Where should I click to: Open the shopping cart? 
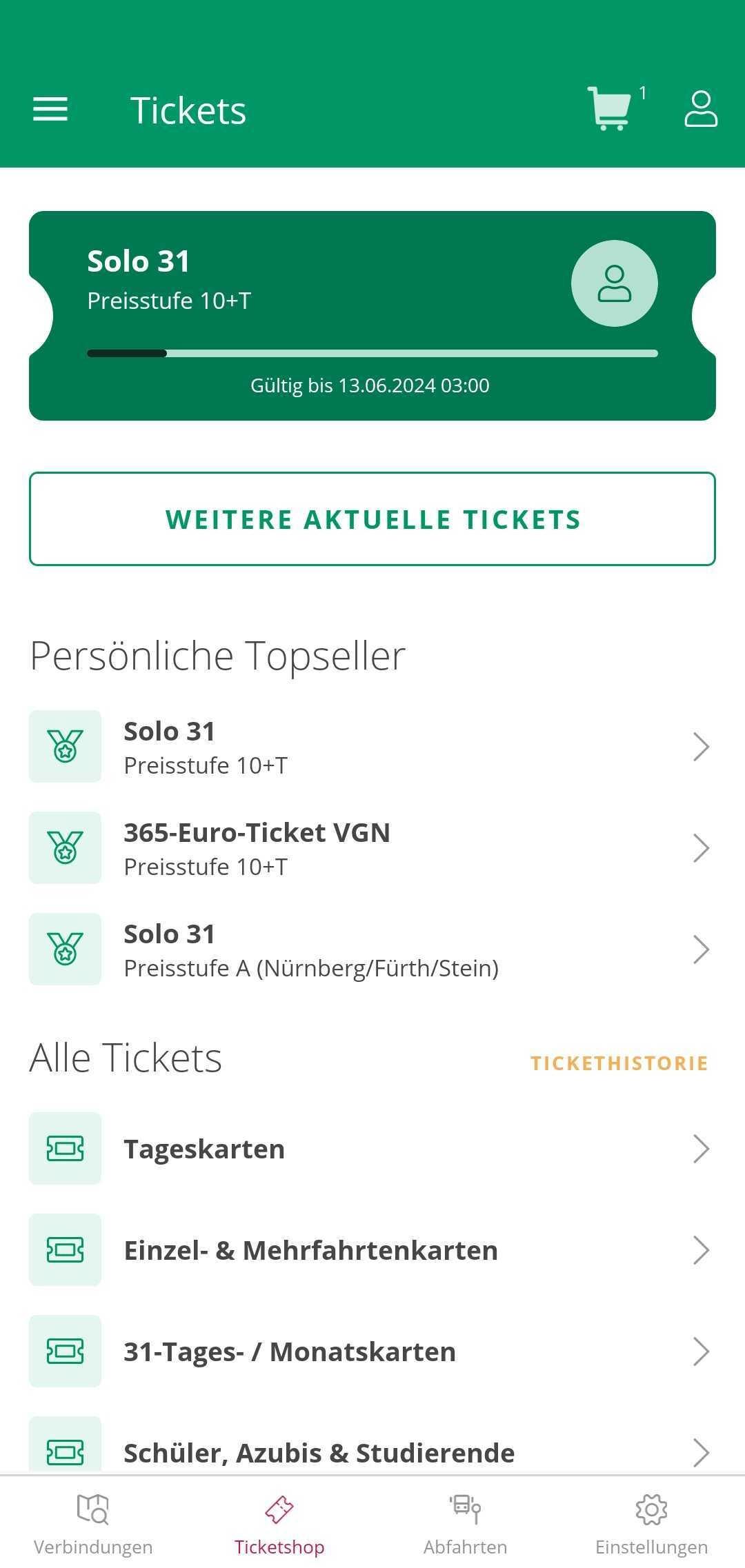point(610,109)
